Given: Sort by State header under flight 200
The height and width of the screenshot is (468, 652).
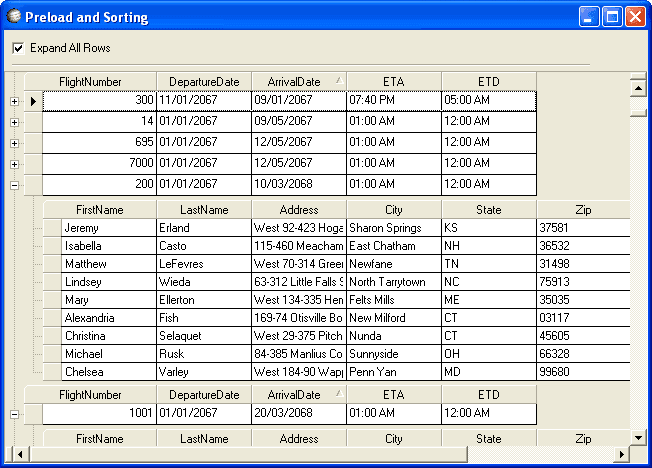Looking at the screenshot, I should pos(489,210).
